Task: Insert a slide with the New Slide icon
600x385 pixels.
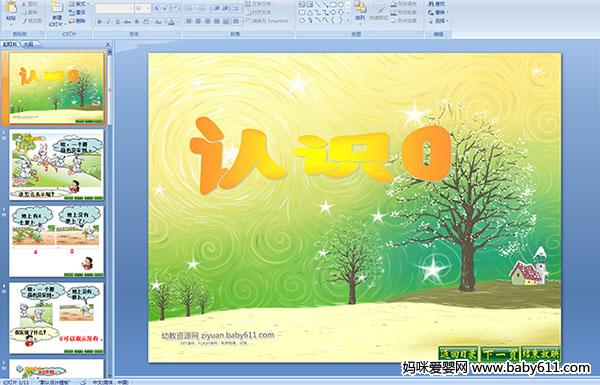Action: [57, 8]
